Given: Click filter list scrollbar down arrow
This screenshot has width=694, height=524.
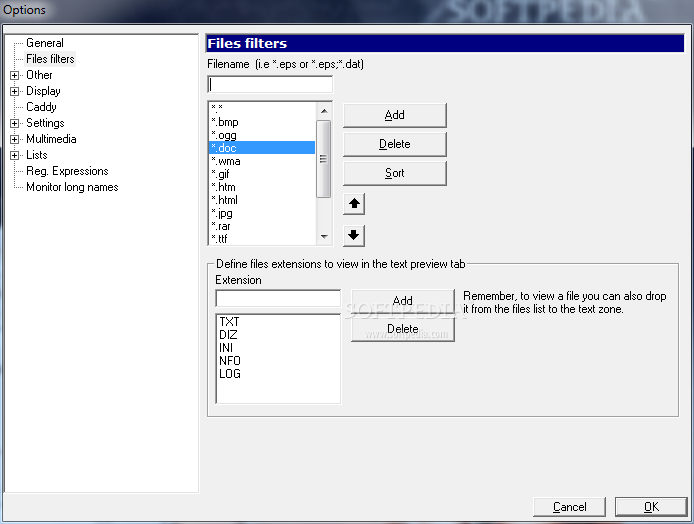Looking at the screenshot, I should (324, 237).
